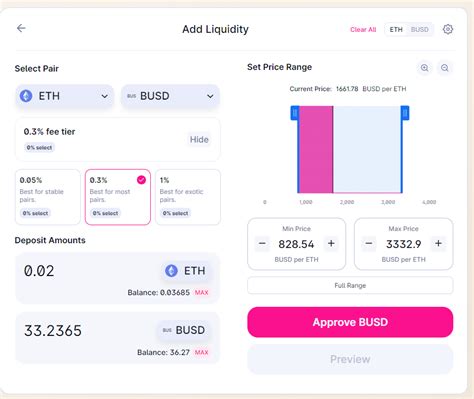Switch price display to BUSD tab
This screenshot has width=474, height=399.
[x=420, y=30]
